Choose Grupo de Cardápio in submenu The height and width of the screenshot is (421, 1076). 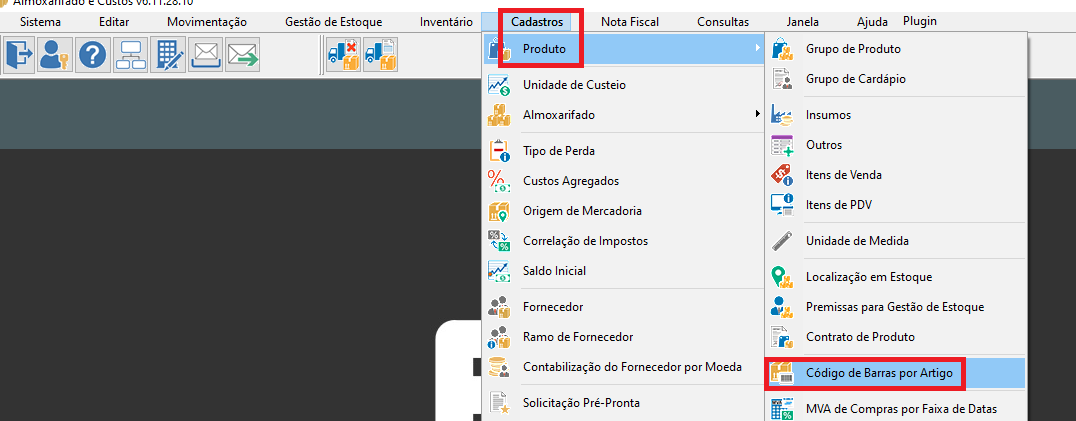tap(896, 79)
